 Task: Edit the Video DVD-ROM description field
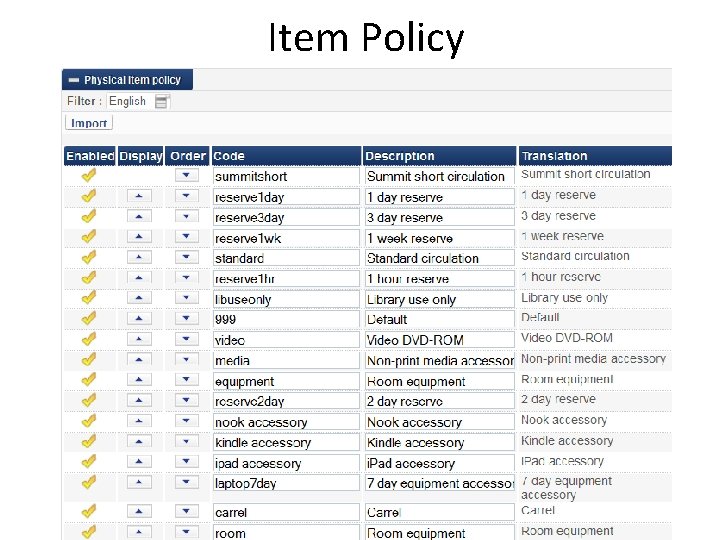440,340
